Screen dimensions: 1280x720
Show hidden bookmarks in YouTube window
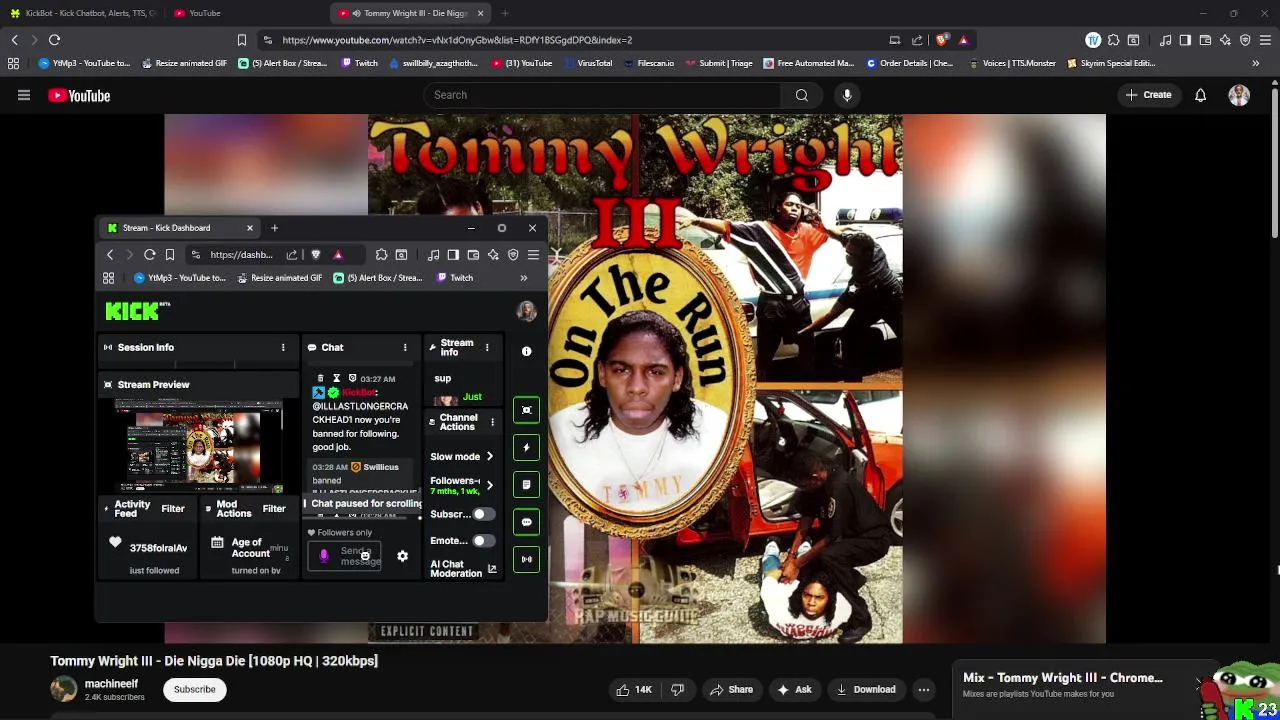point(1255,63)
